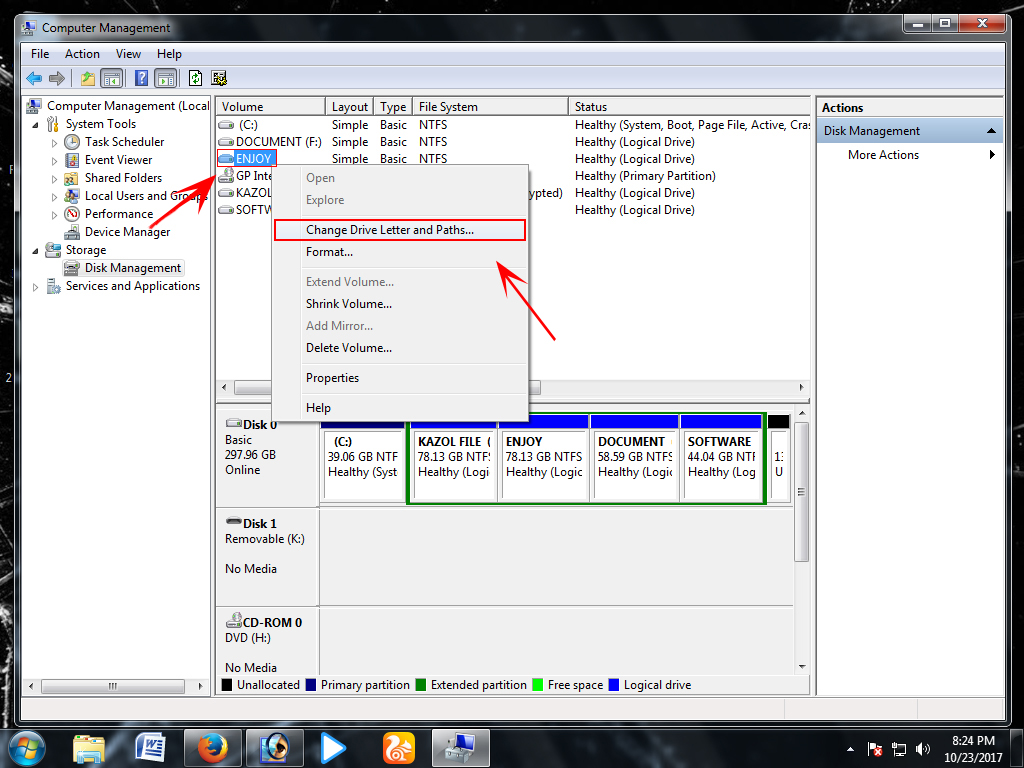Toggle the Show/Hide Action Pane icon
This screenshot has width=1024, height=768.
166,79
